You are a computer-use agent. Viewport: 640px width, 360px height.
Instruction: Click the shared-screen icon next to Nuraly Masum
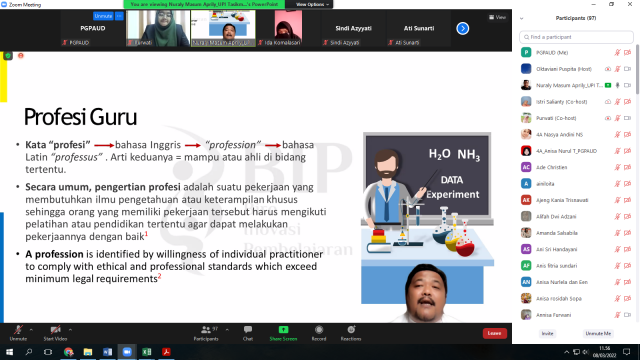pos(608,85)
